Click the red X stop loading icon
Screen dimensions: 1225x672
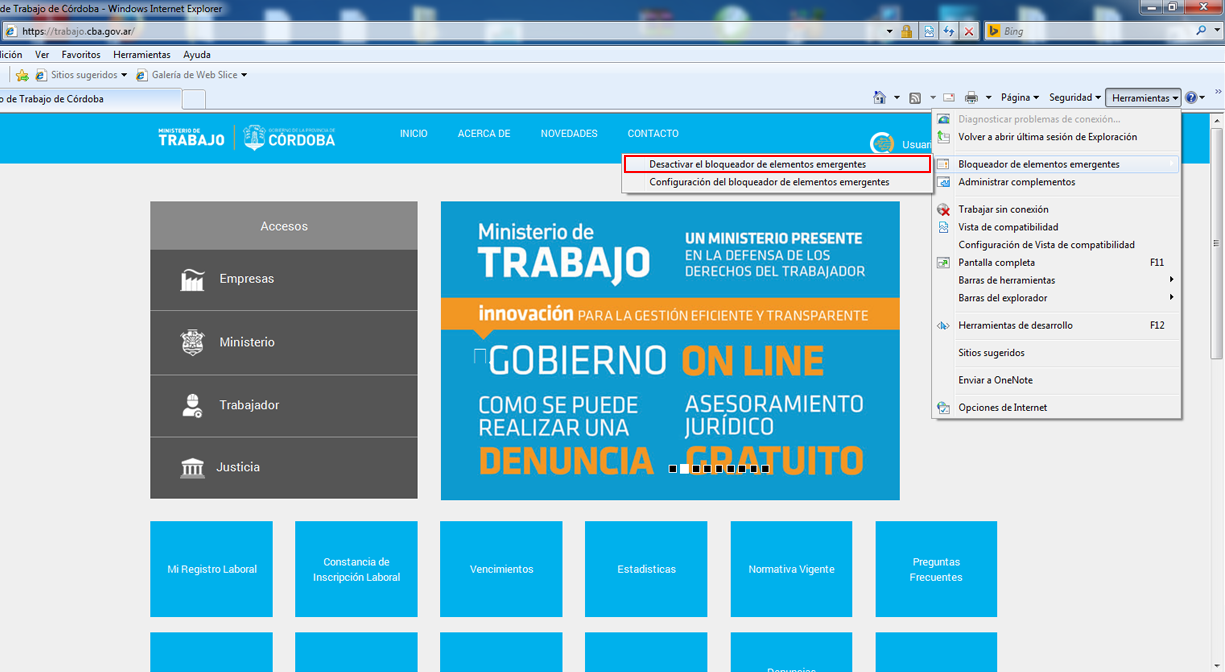[968, 32]
